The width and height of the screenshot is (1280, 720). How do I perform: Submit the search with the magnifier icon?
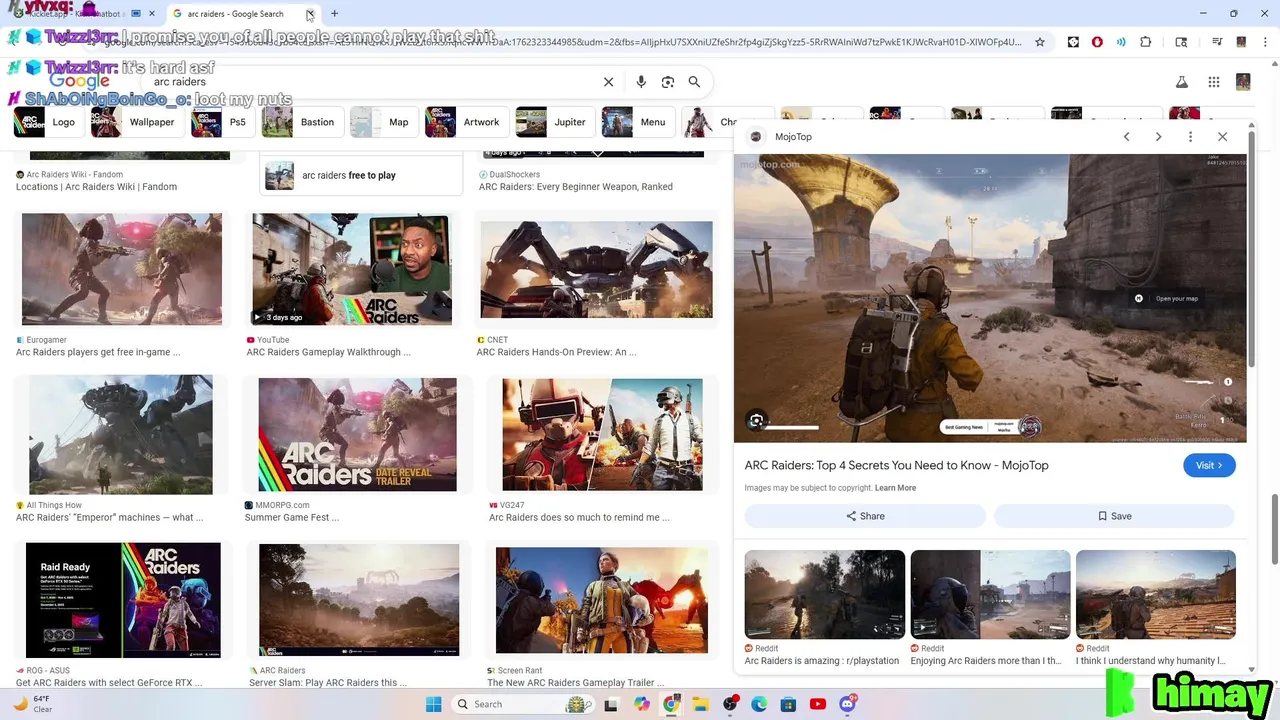coord(694,82)
